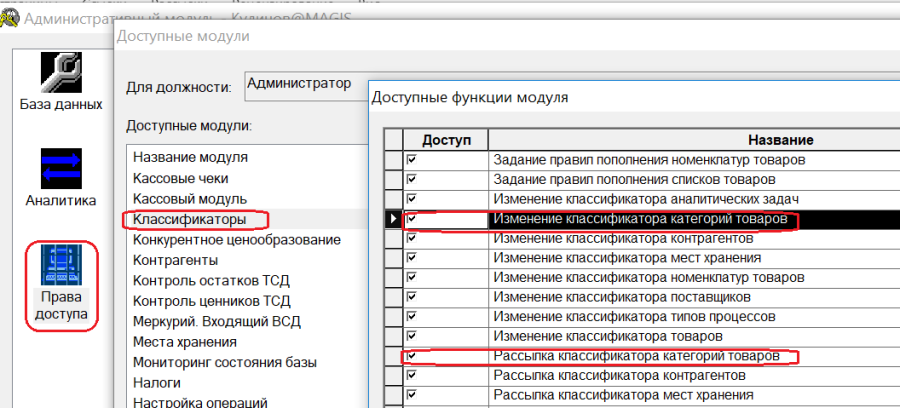The image size is (900, 408).
Task: Select Конкурентное ценообразование module
Action: [237, 239]
